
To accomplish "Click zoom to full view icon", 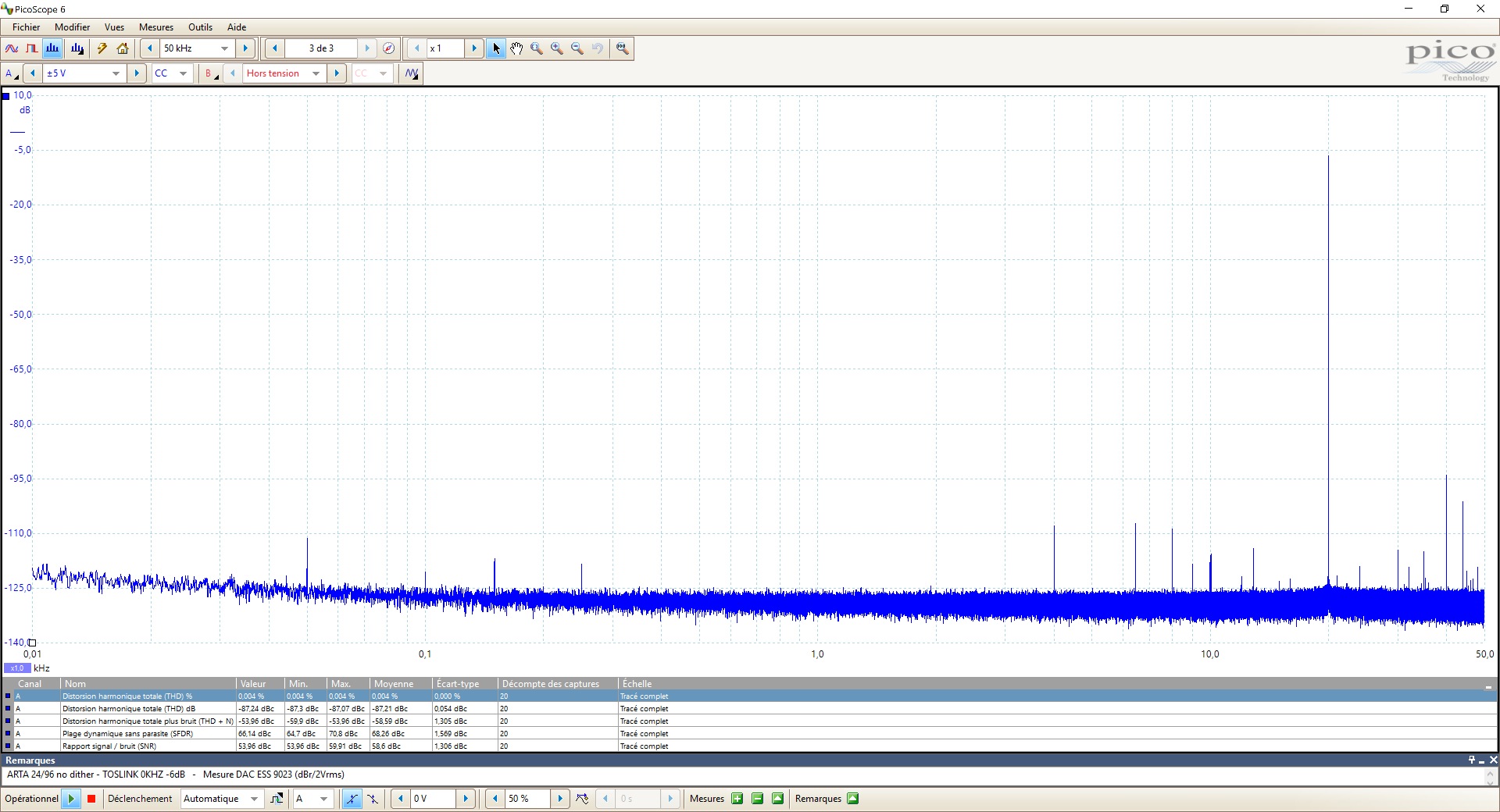I will [622, 48].
